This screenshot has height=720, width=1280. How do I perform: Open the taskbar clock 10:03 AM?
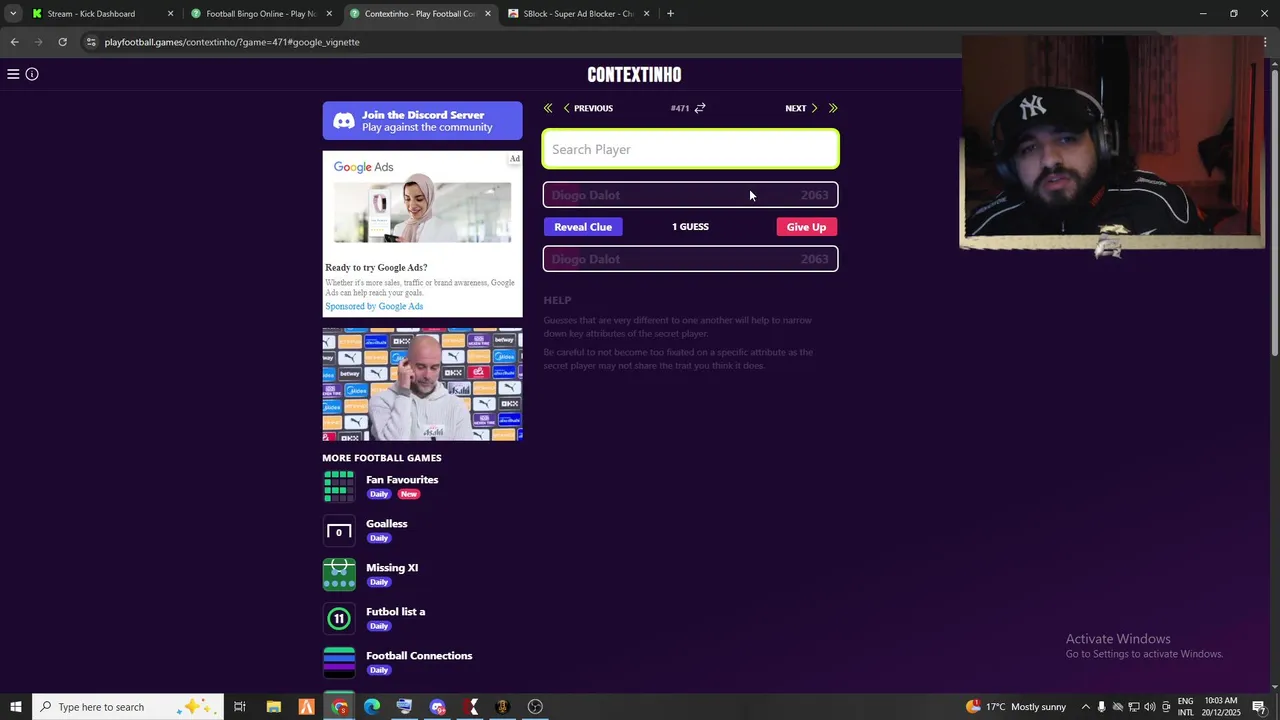[x=1221, y=707]
